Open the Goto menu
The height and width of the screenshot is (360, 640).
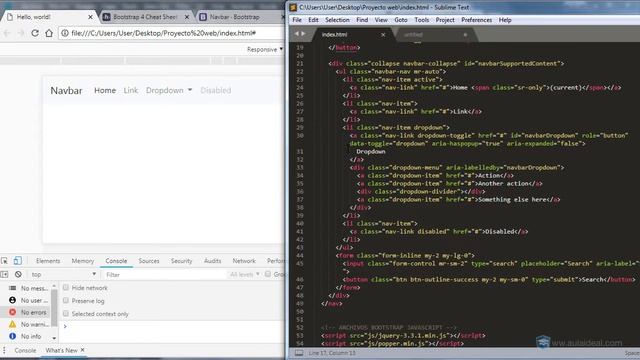pyautogui.click(x=401, y=20)
